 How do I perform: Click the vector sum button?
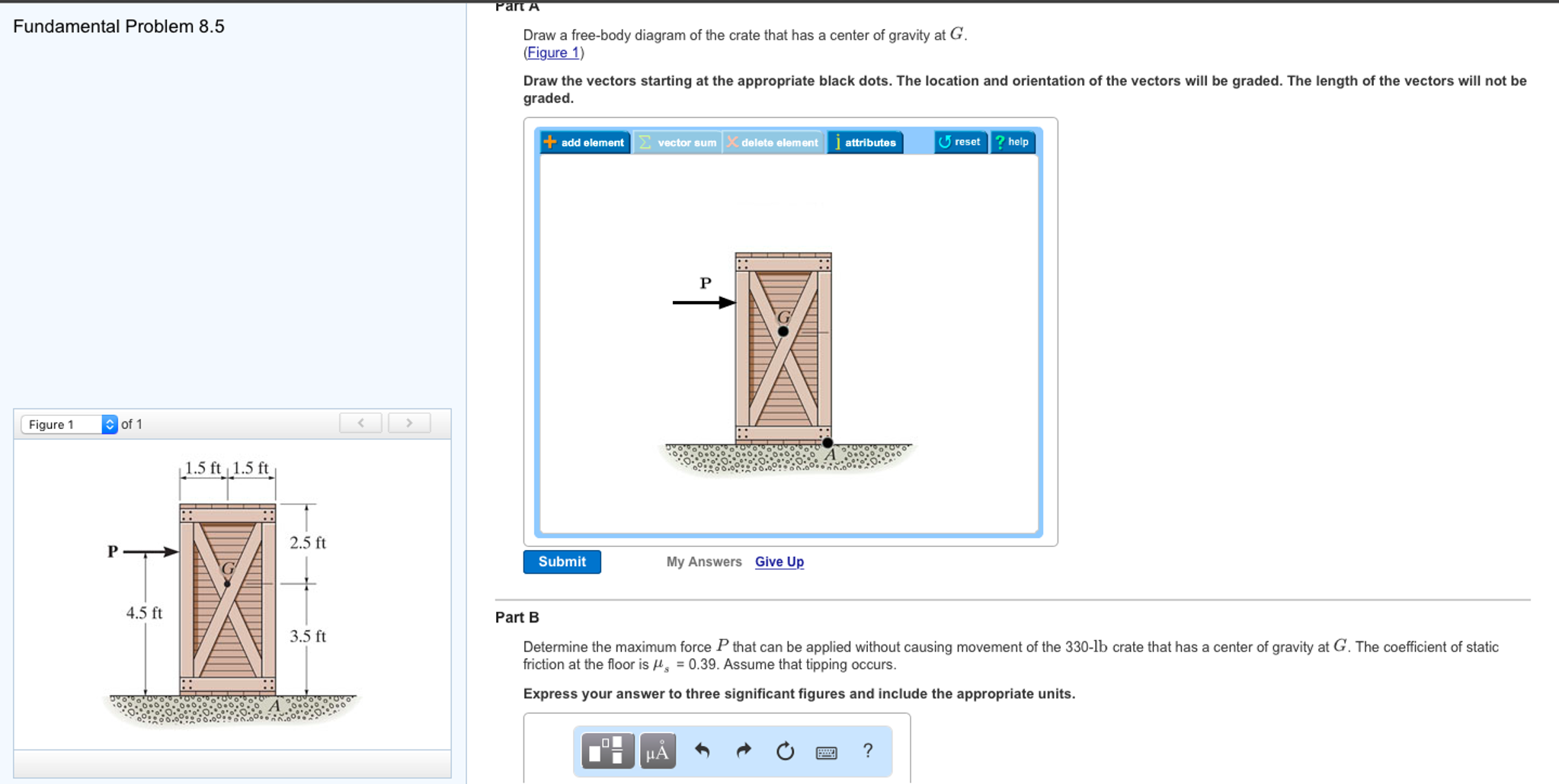[x=678, y=142]
